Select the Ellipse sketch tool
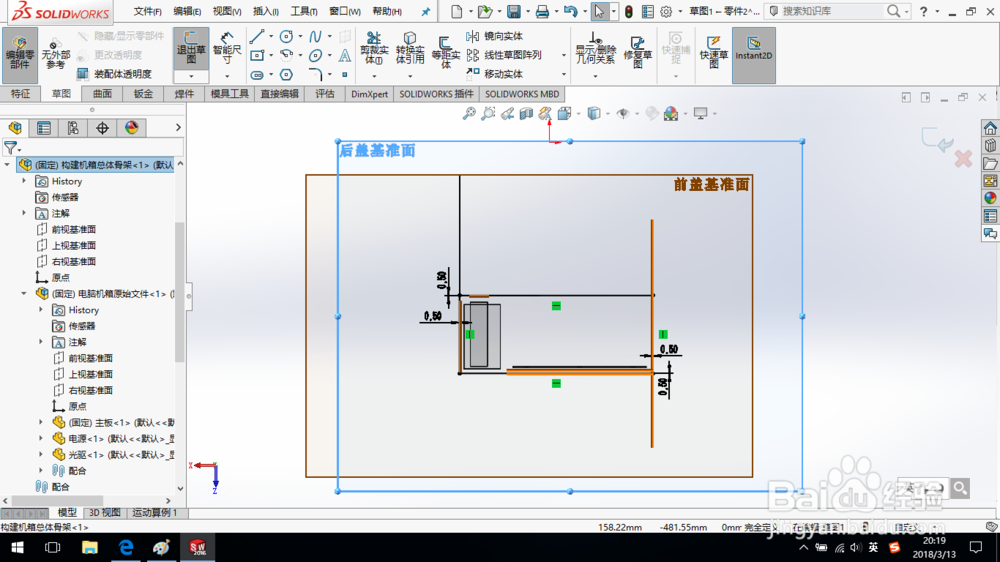 (316, 55)
